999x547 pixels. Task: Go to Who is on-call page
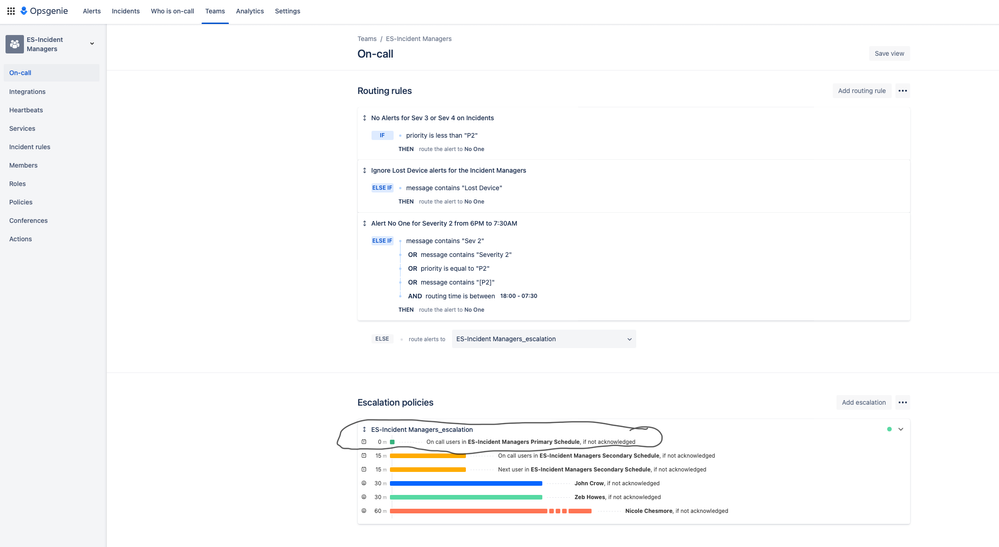172,11
